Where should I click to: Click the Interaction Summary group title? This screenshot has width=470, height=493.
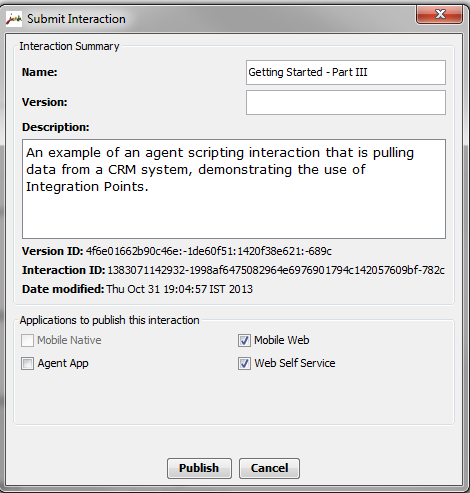69,46
